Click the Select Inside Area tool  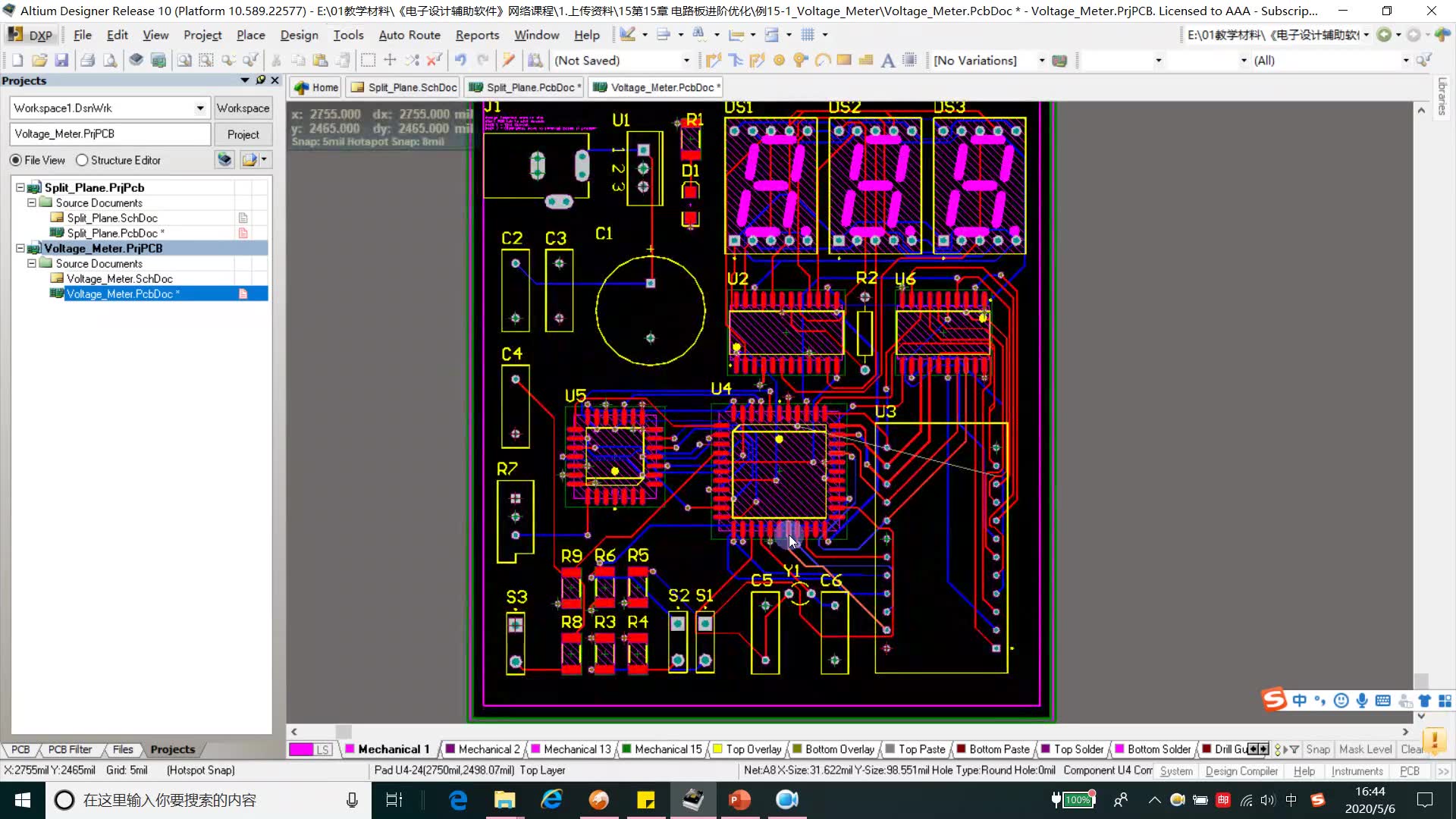click(x=368, y=61)
